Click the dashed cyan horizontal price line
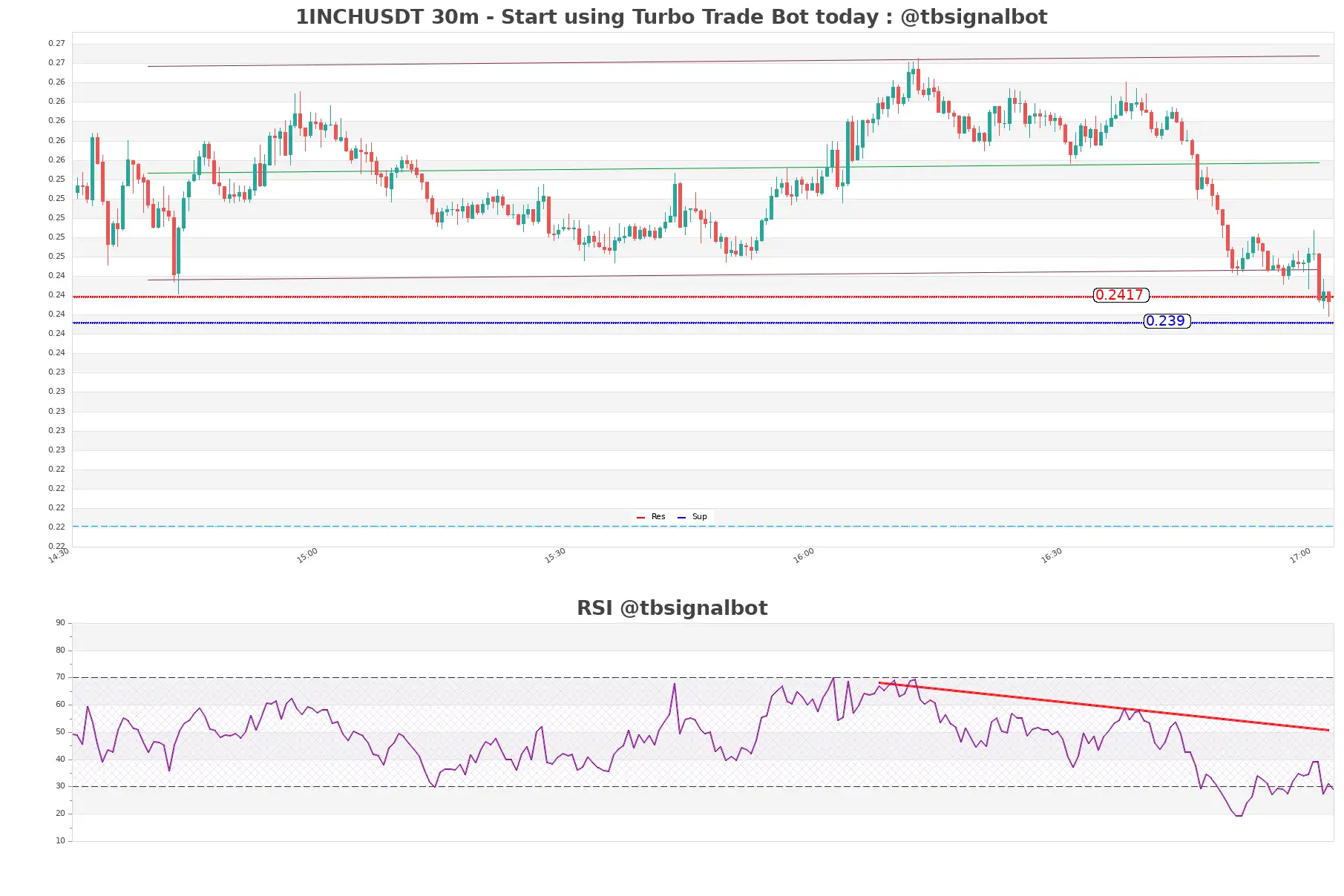The width and height of the screenshot is (1344, 896). [703, 527]
